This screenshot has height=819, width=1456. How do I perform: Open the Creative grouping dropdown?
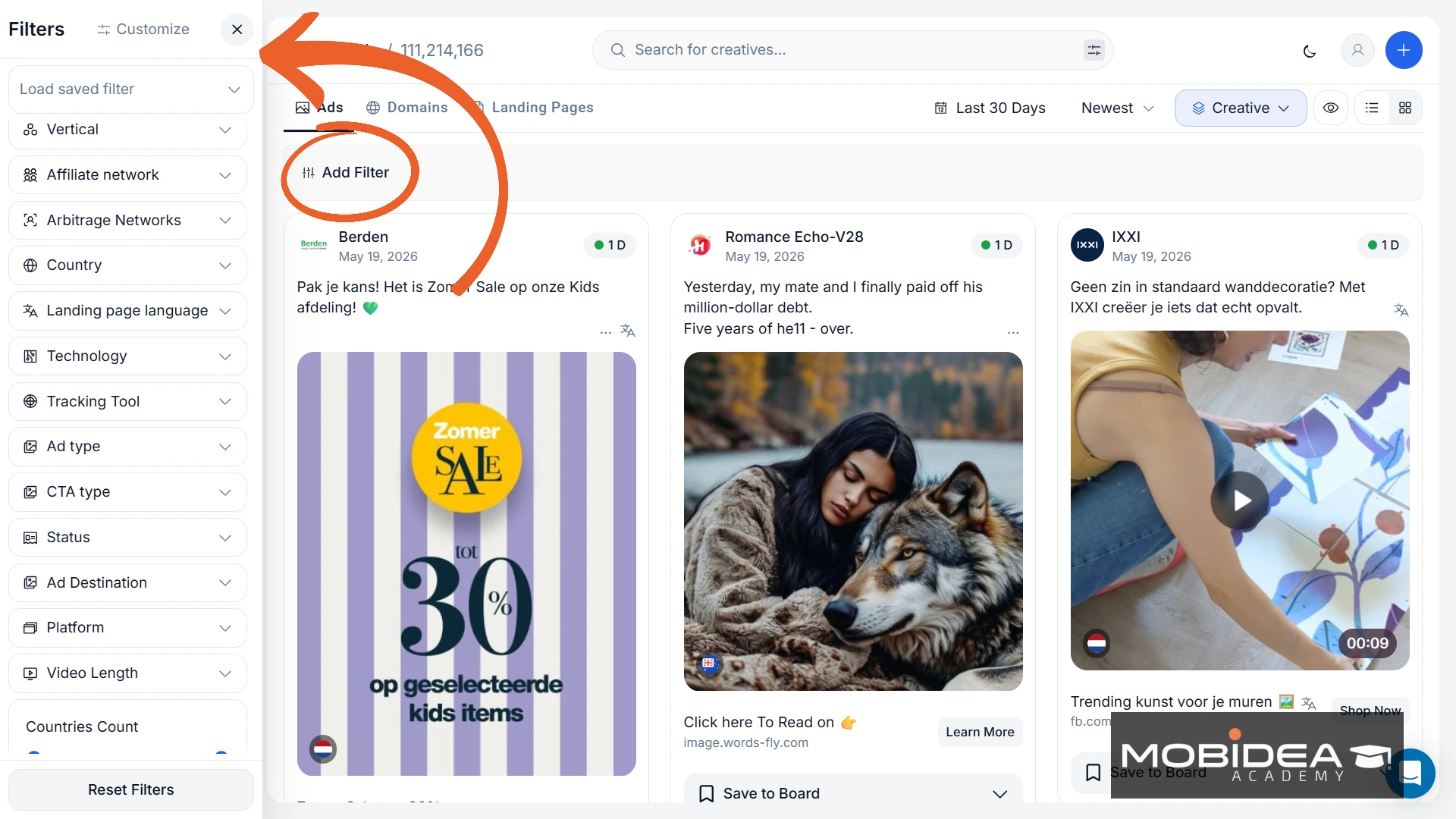tap(1241, 108)
